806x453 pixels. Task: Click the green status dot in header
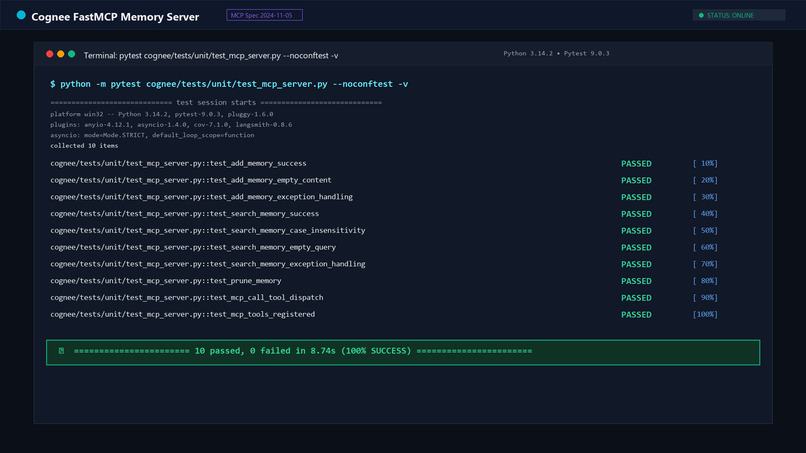tap(701, 15)
